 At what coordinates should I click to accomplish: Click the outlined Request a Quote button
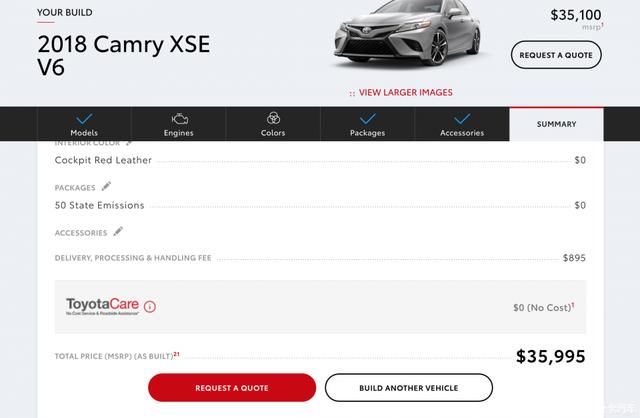(556, 55)
